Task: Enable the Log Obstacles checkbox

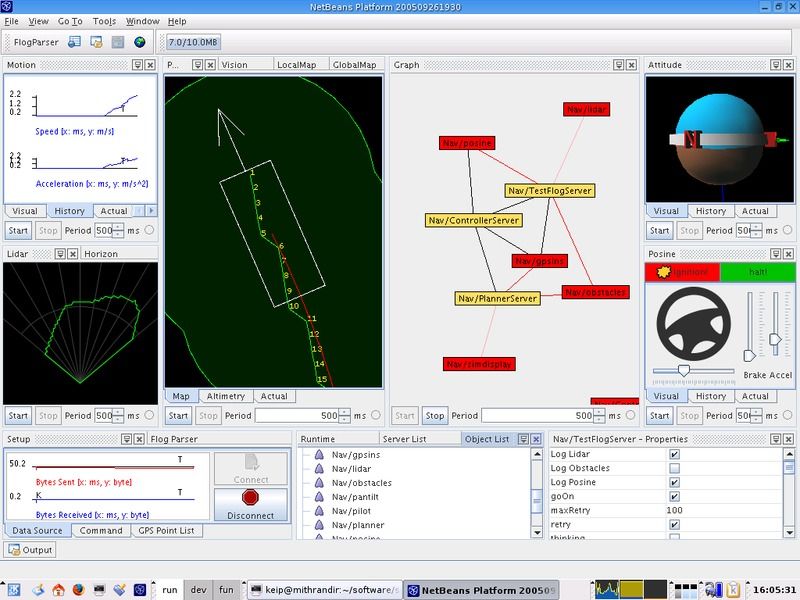Action: [x=674, y=468]
